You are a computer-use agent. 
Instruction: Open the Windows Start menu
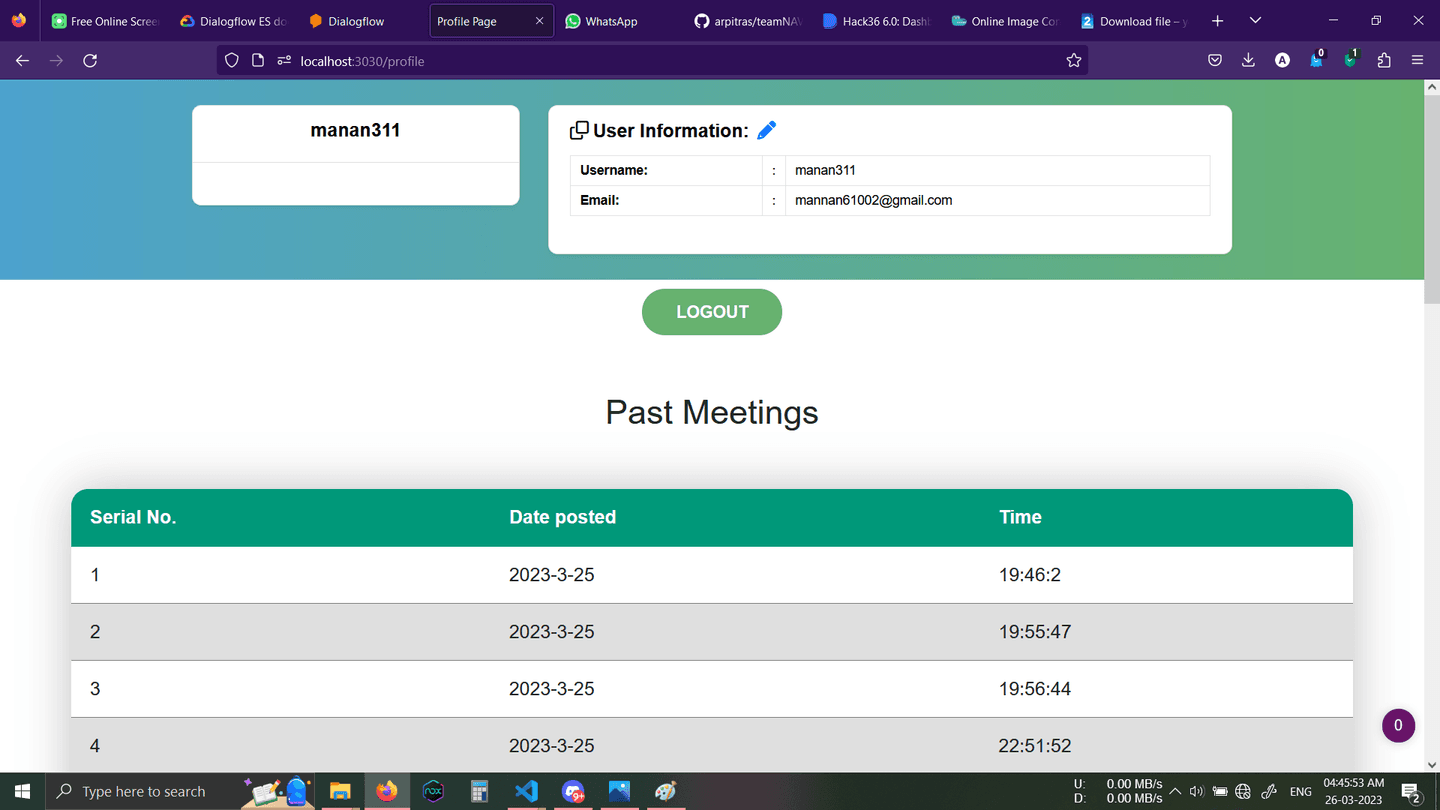click(22, 791)
